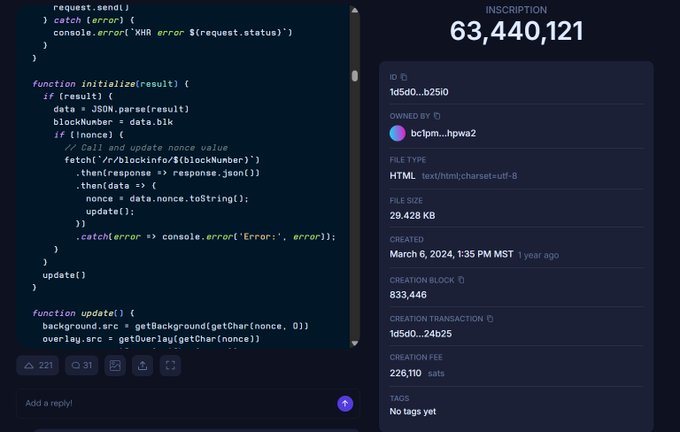Click the file size 29.428 KB
680x432 pixels.
click(x=412, y=216)
